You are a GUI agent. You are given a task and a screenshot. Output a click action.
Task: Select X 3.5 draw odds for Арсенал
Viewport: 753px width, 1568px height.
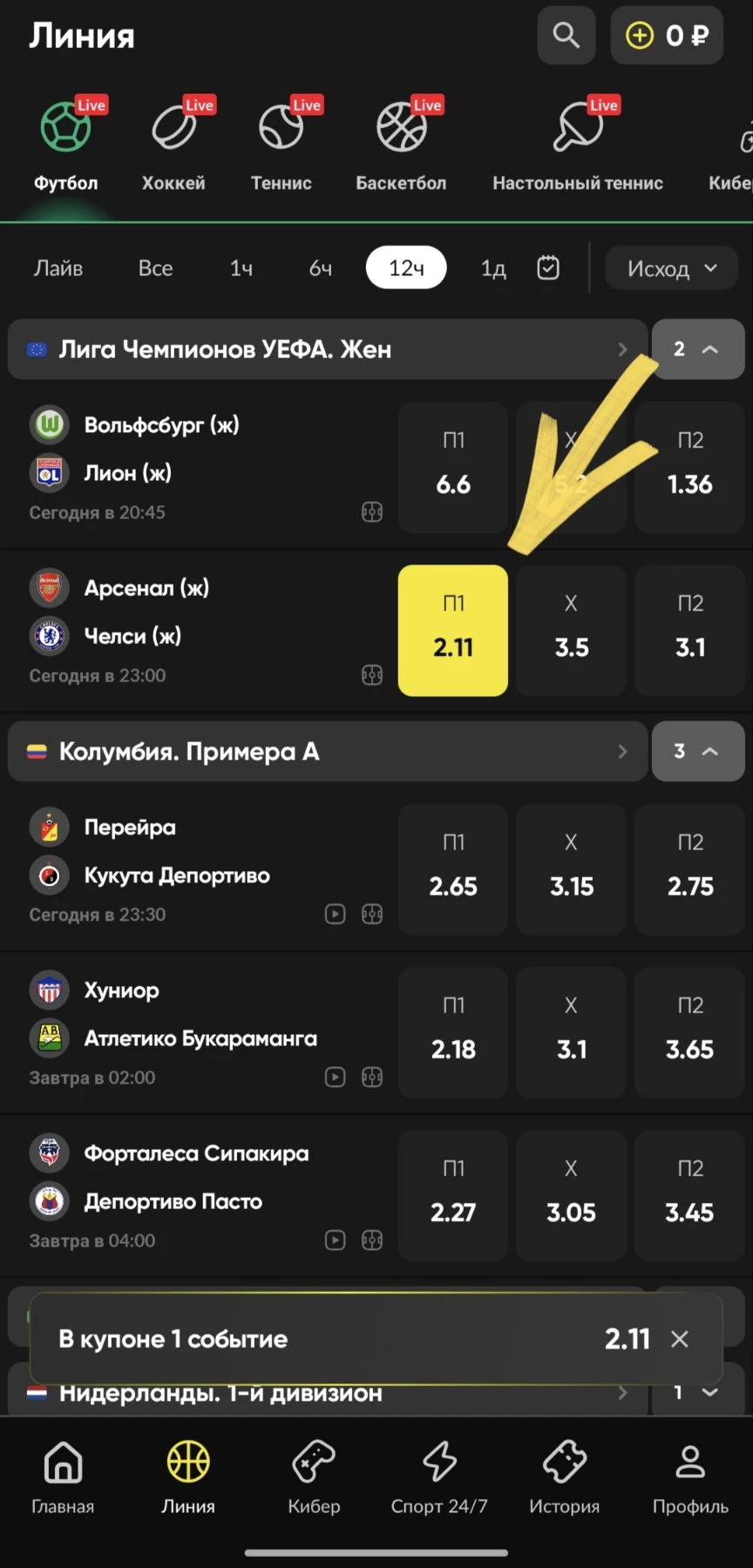coord(571,631)
